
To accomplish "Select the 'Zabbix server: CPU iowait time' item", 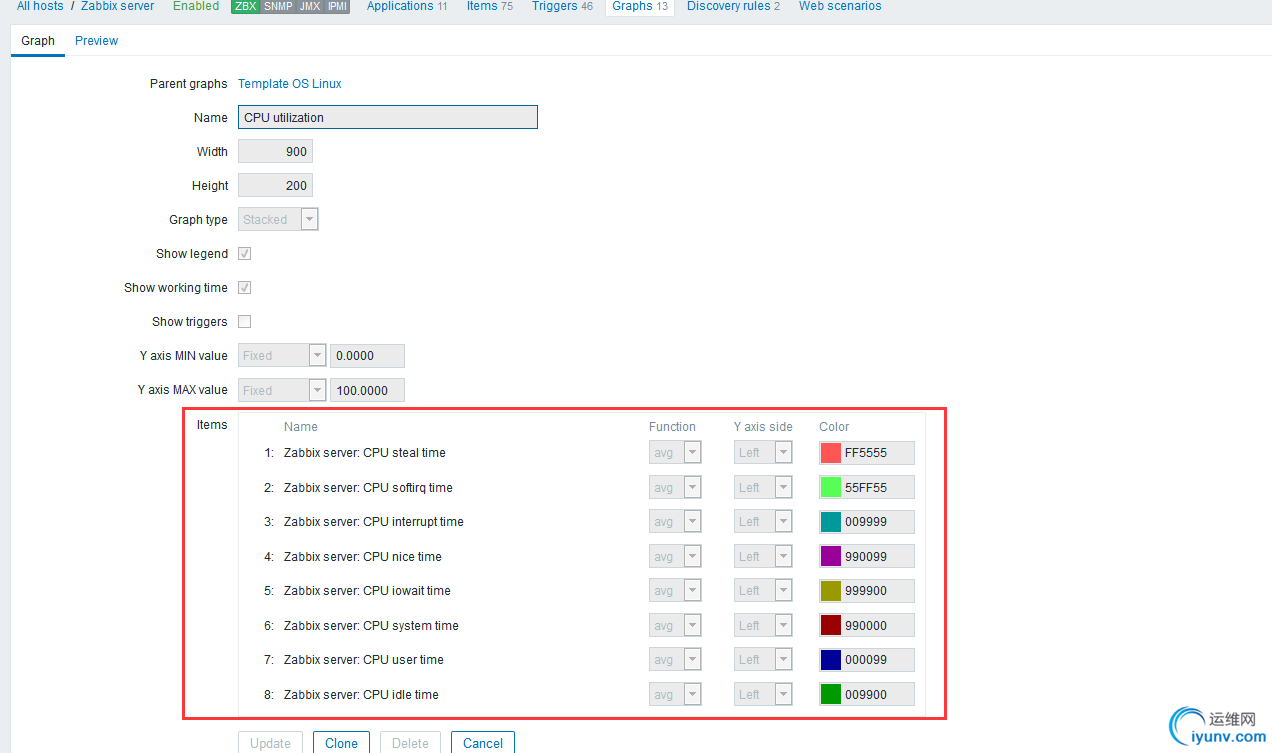I will pos(367,591).
